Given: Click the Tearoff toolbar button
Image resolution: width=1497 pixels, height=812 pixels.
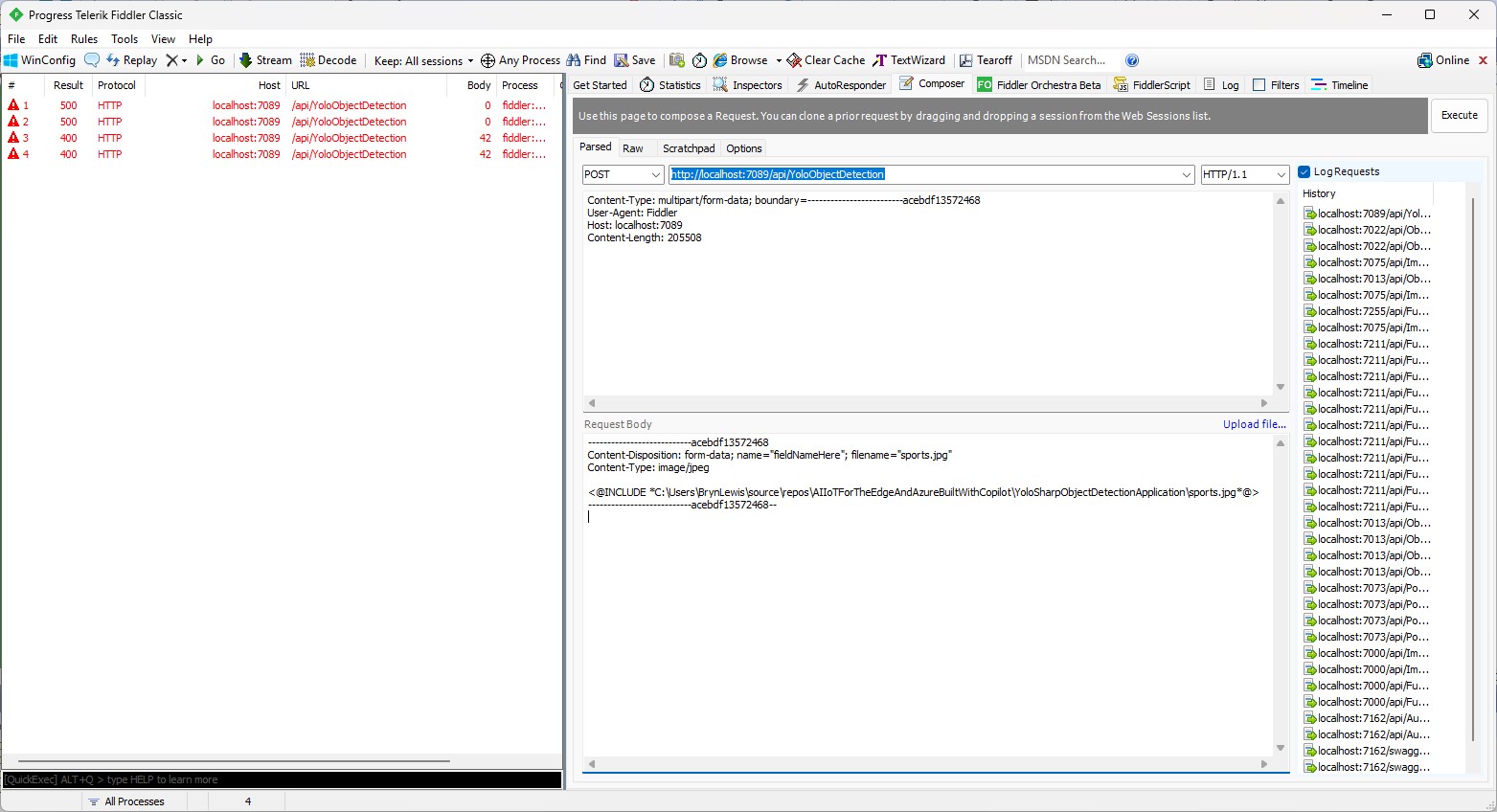Looking at the screenshot, I should pos(986,60).
